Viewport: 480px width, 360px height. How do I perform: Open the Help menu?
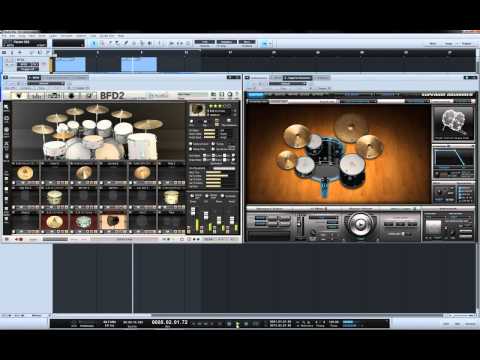(x=121, y=36)
